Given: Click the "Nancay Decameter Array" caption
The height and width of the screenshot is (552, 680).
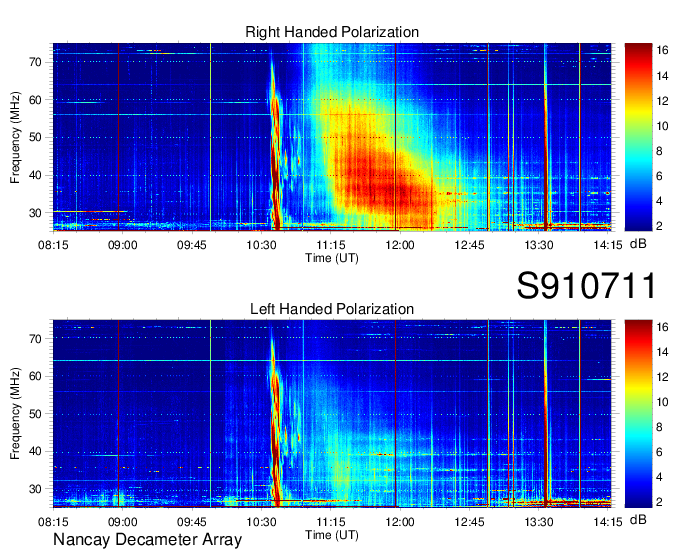Looking at the screenshot, I should click(147, 540).
